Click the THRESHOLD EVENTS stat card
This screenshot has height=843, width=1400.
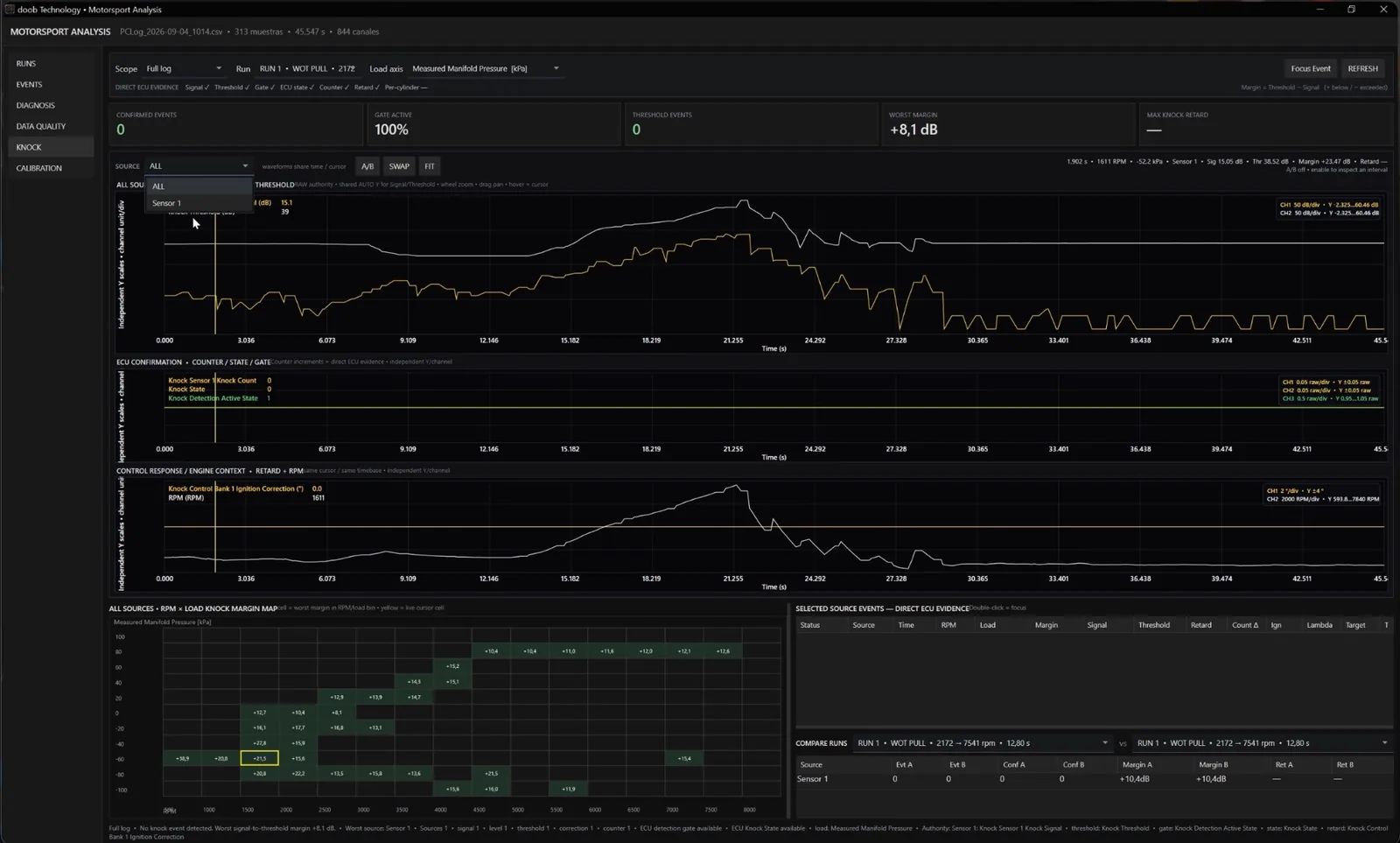(x=752, y=124)
